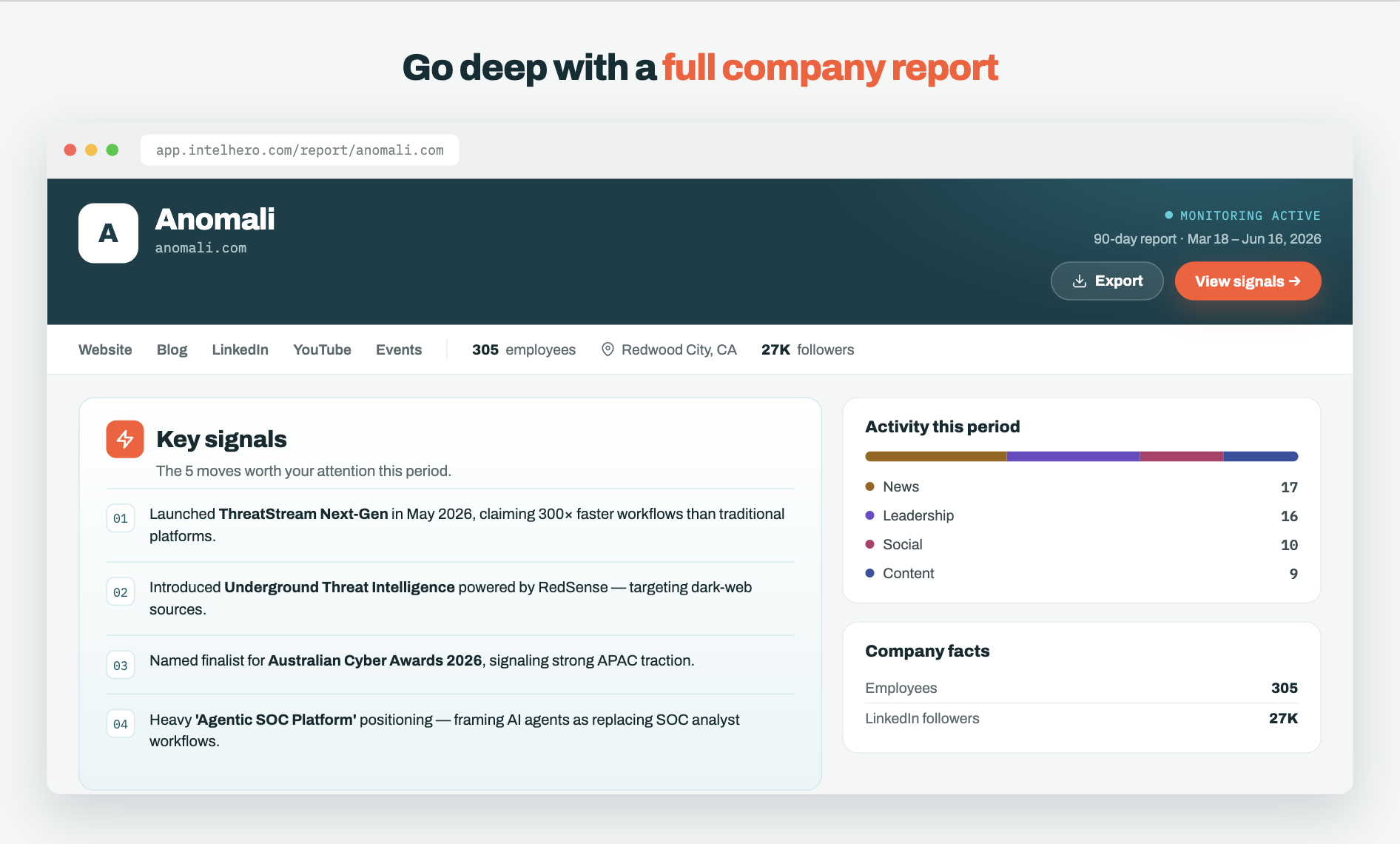Click the location pin icon near Redwood City
The width and height of the screenshot is (1400, 844).
coord(608,349)
